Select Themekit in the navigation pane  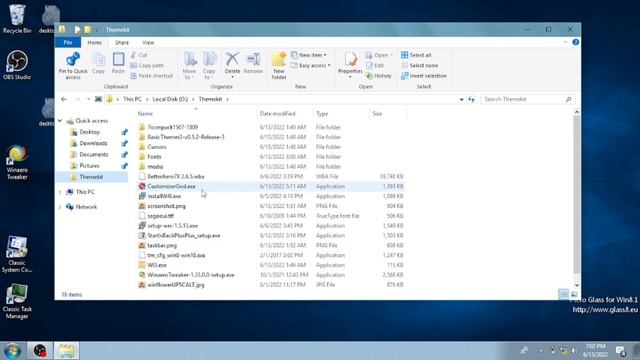coord(92,177)
